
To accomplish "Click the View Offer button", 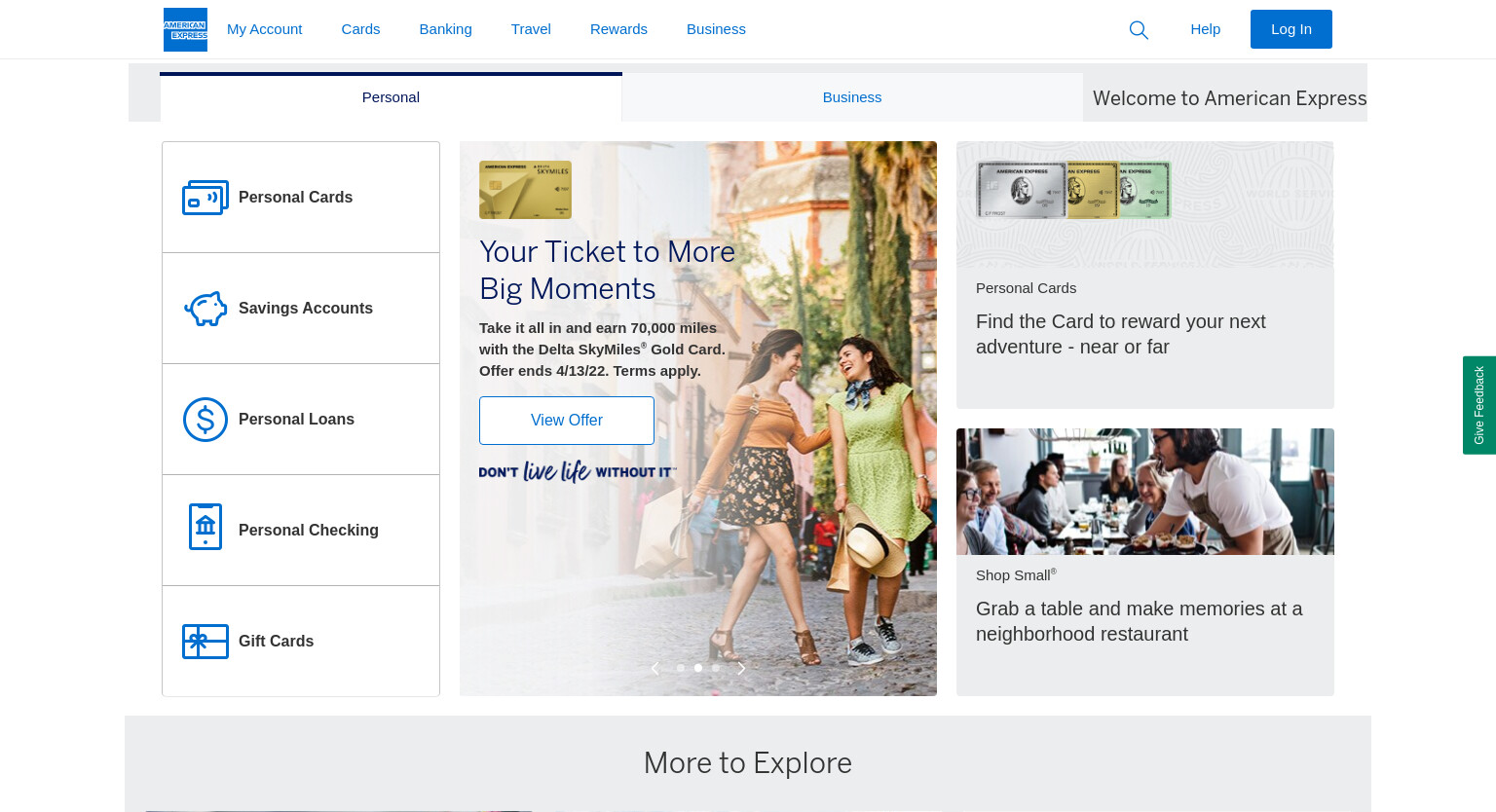I will click(x=567, y=421).
